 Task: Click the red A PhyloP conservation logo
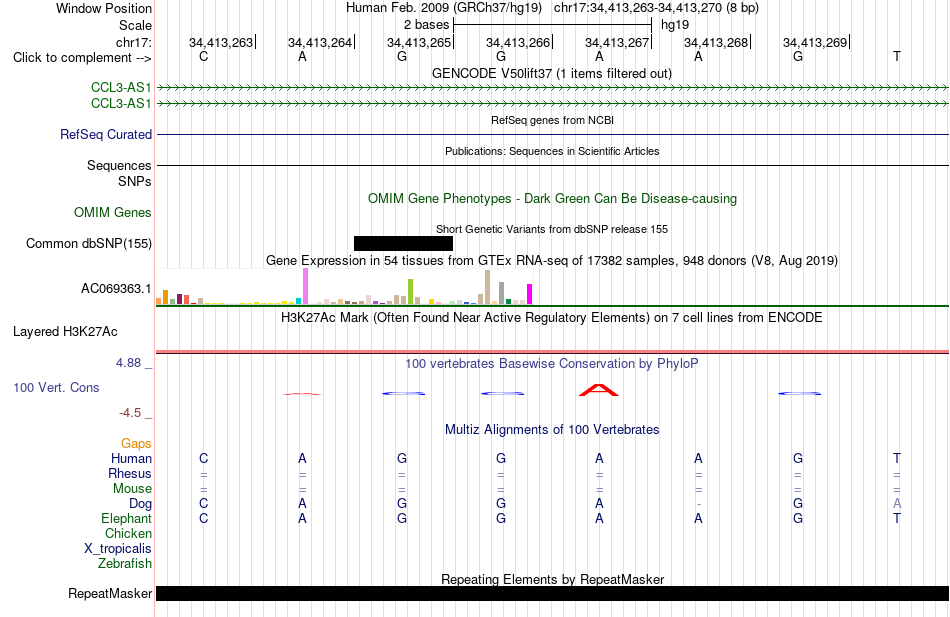point(599,390)
